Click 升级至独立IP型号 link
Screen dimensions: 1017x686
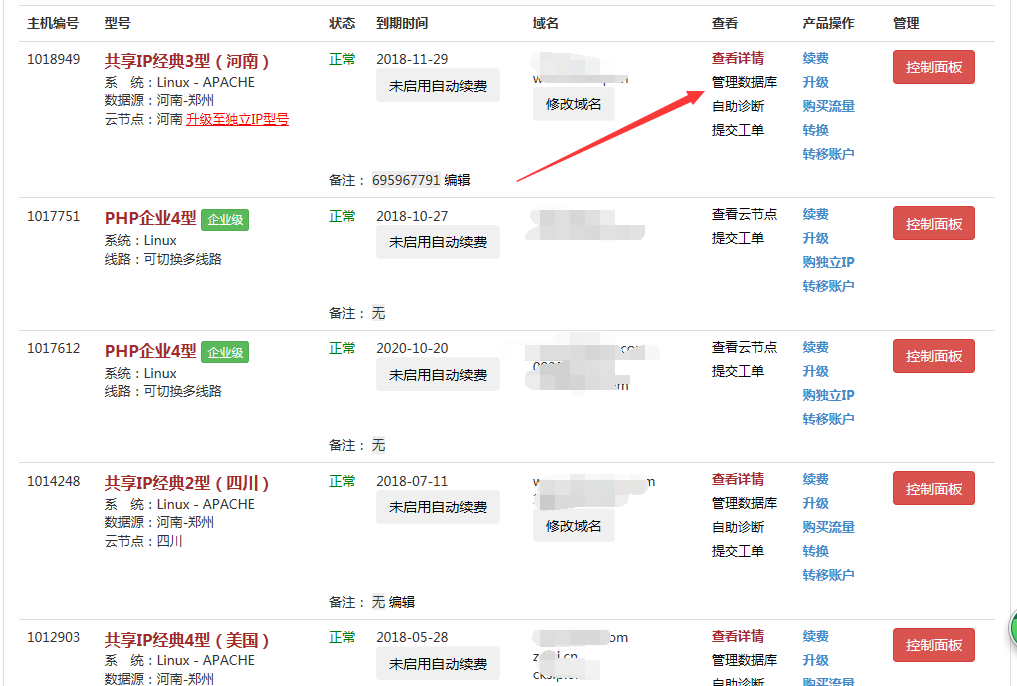coord(237,119)
